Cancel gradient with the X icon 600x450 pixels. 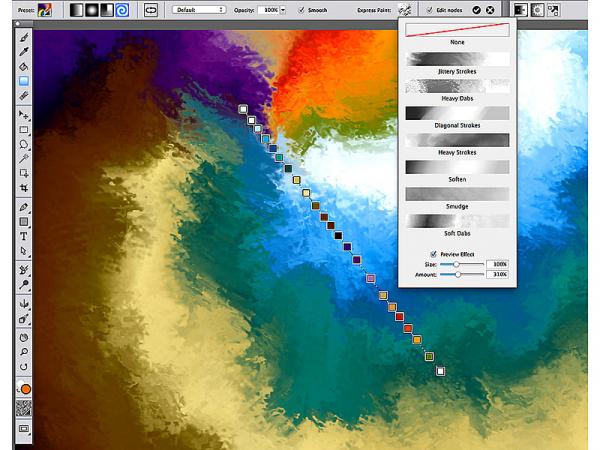click(492, 9)
